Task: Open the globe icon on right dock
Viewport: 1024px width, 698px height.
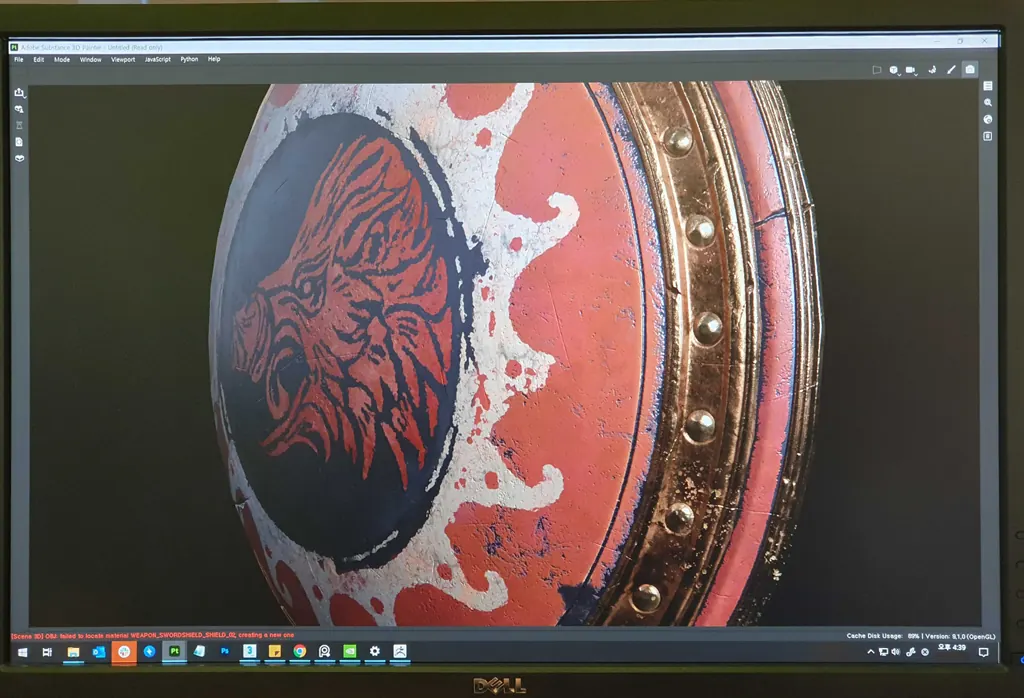Action: [988, 119]
